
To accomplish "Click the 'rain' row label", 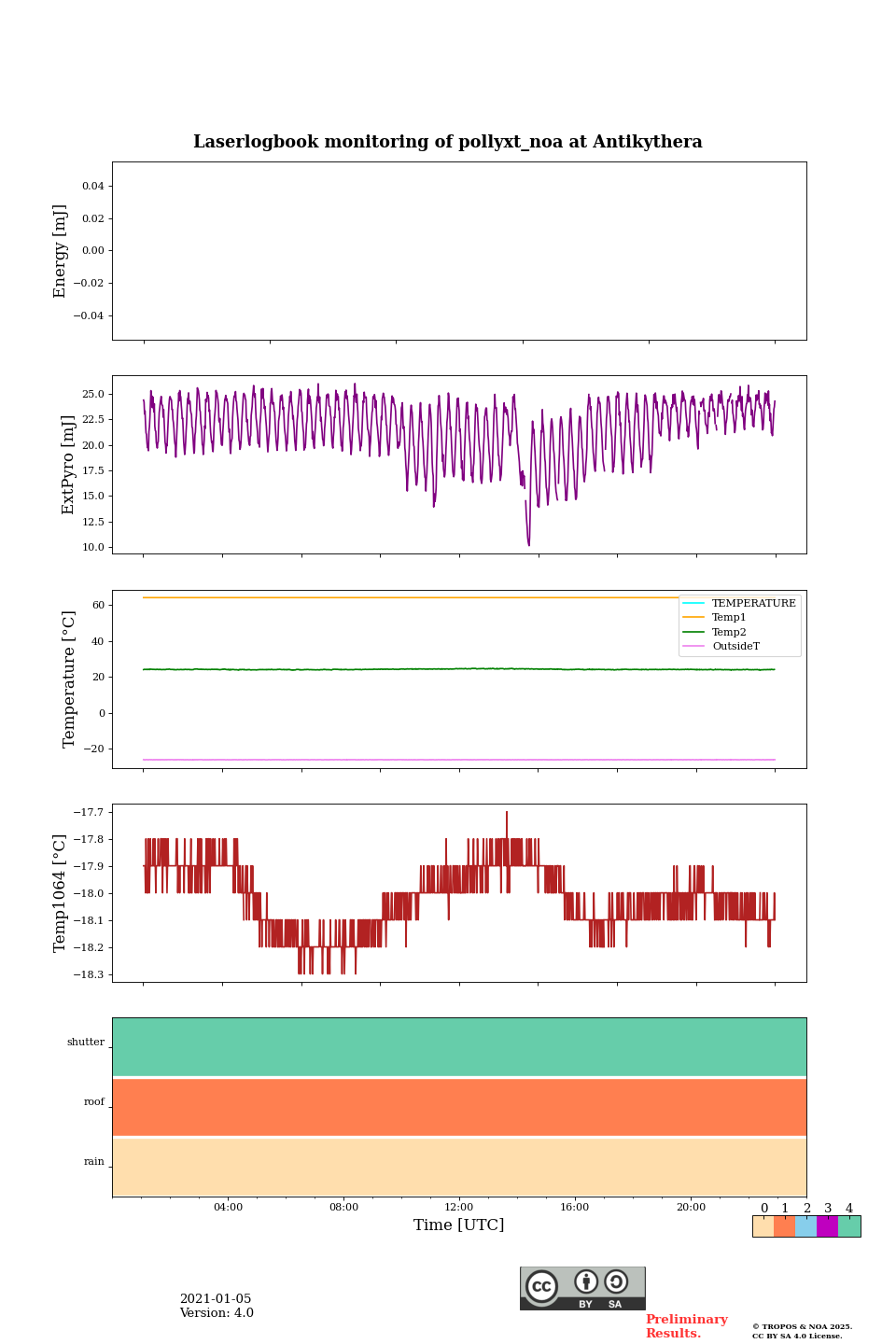I will click(94, 1162).
